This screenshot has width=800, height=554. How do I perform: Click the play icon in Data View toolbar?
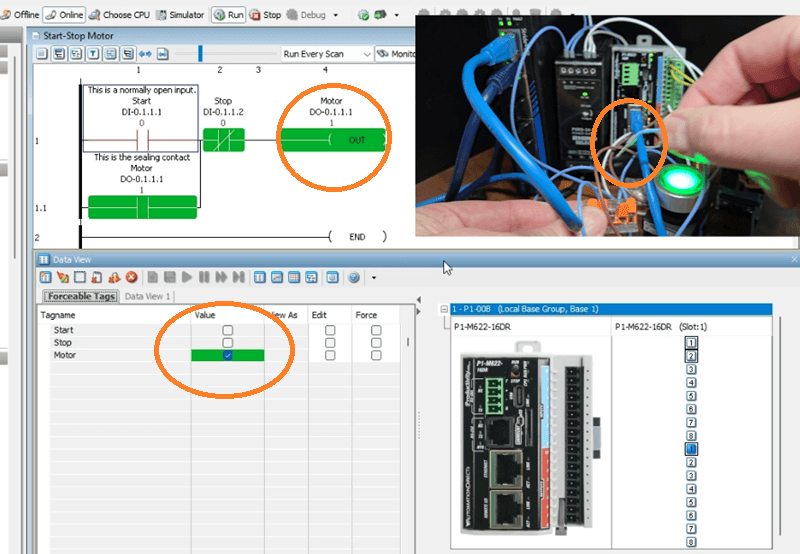186,277
